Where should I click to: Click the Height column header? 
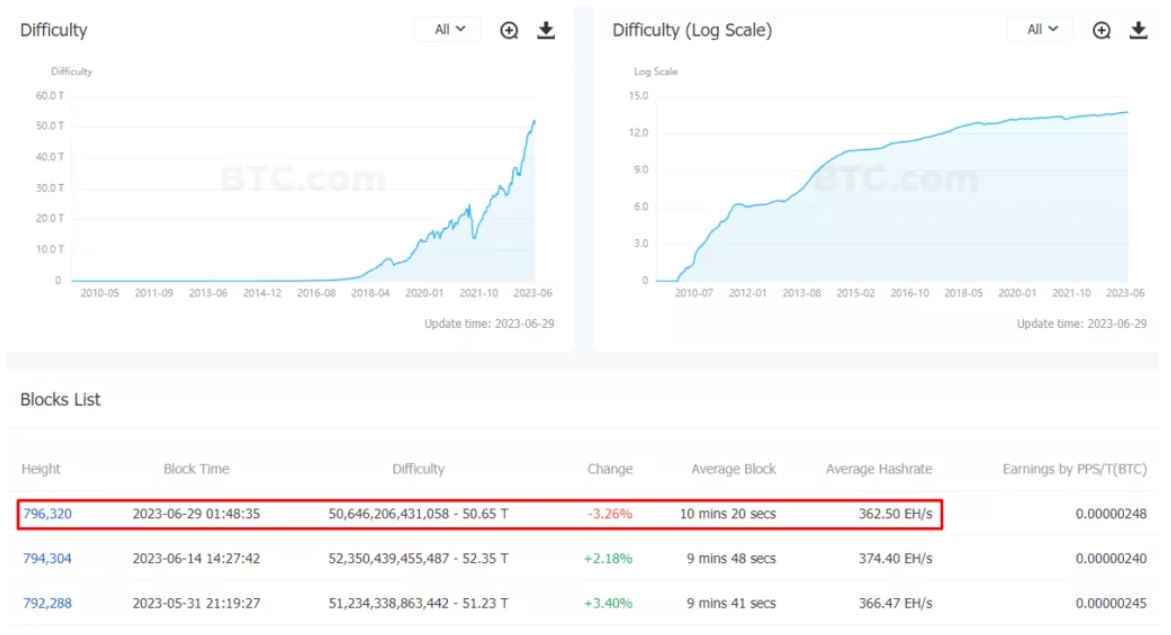coord(41,469)
